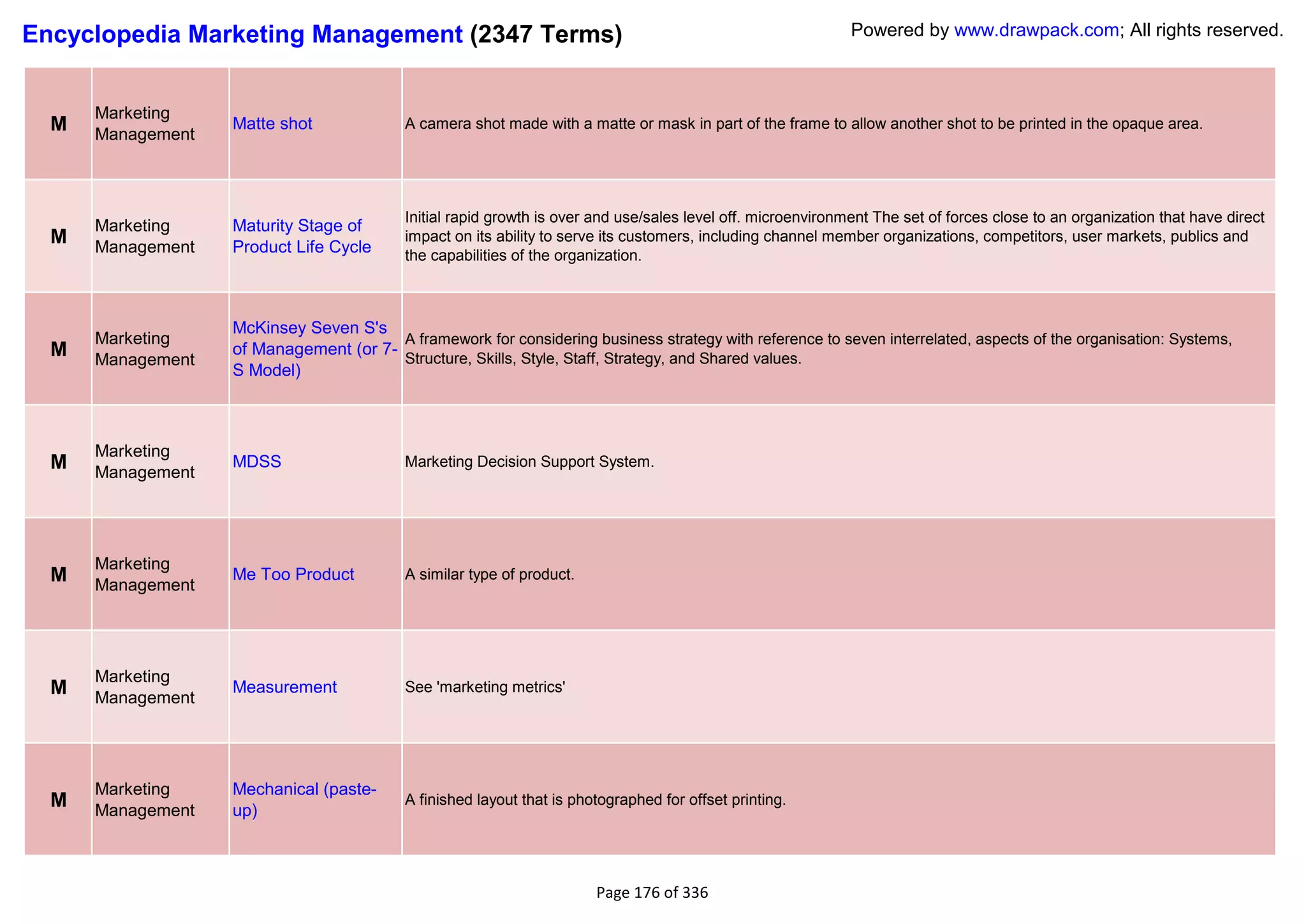The height and width of the screenshot is (924, 1306).
Task: Click the Encyclopedia Marketing Management title
Action: [x=242, y=34]
